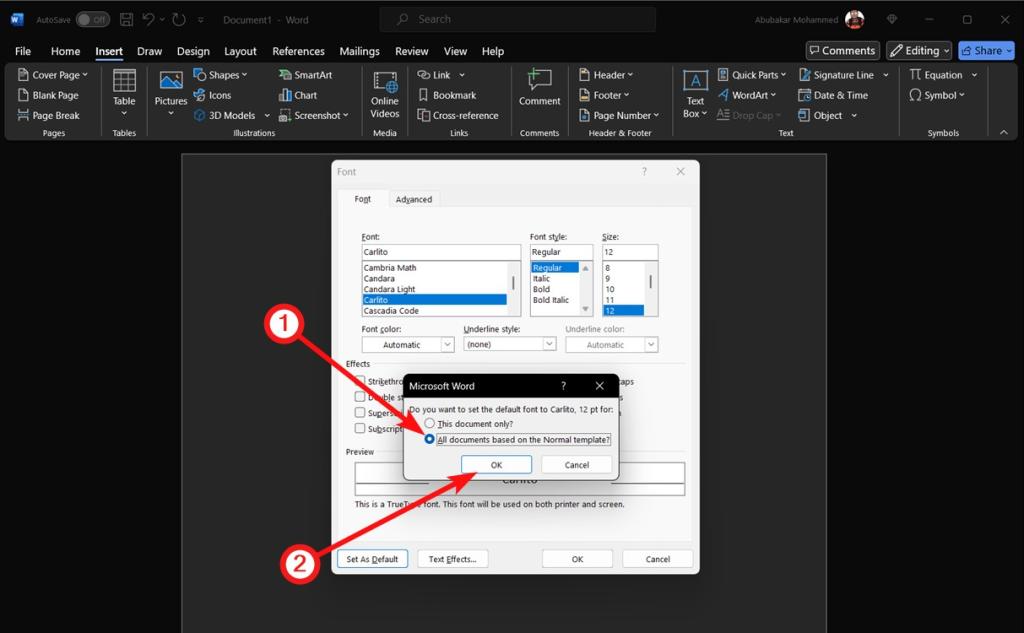Add a new Comment from ribbon
The width and height of the screenshot is (1024, 633).
coord(539,88)
